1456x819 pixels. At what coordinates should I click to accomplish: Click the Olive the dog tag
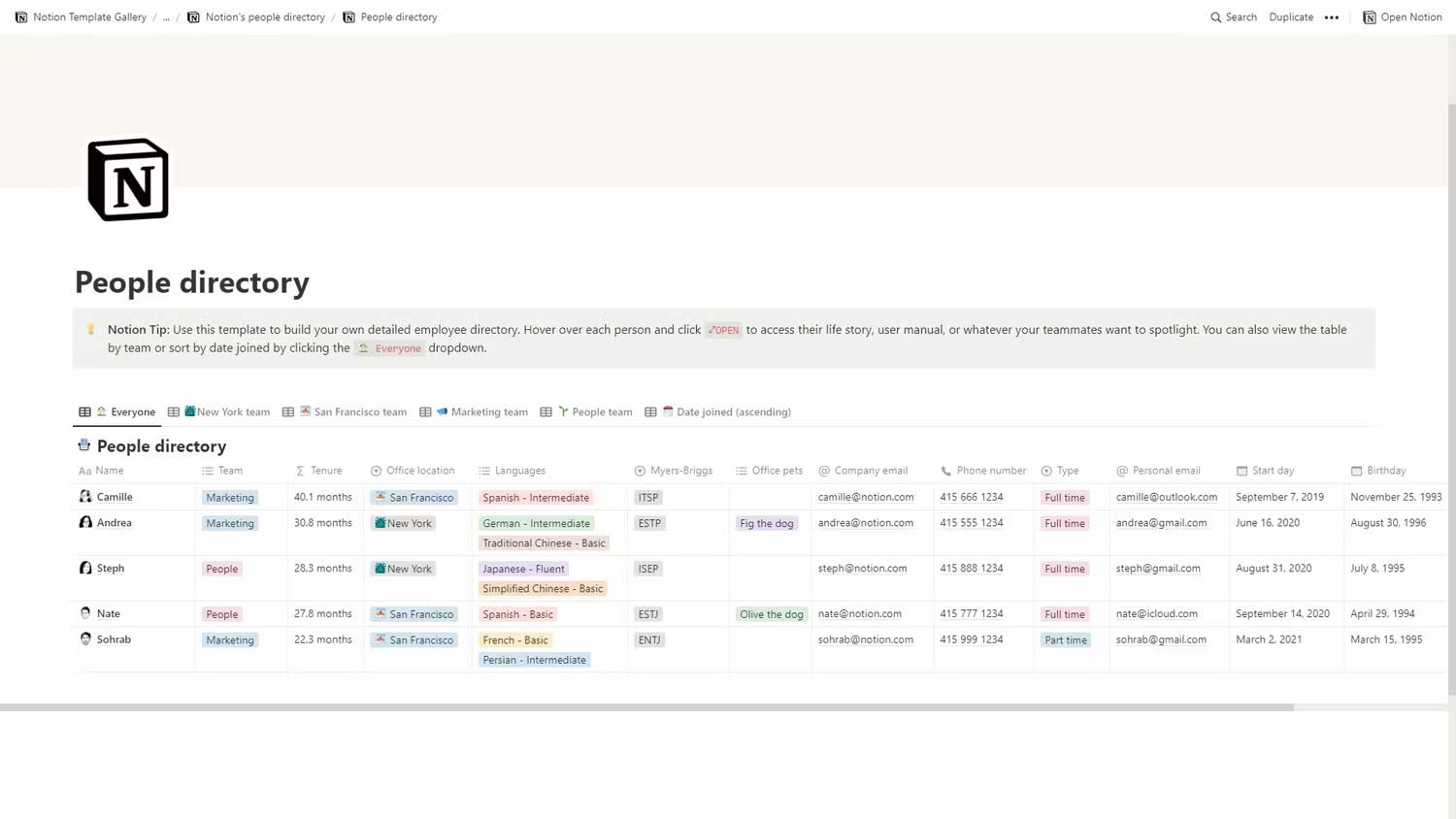coord(772,614)
